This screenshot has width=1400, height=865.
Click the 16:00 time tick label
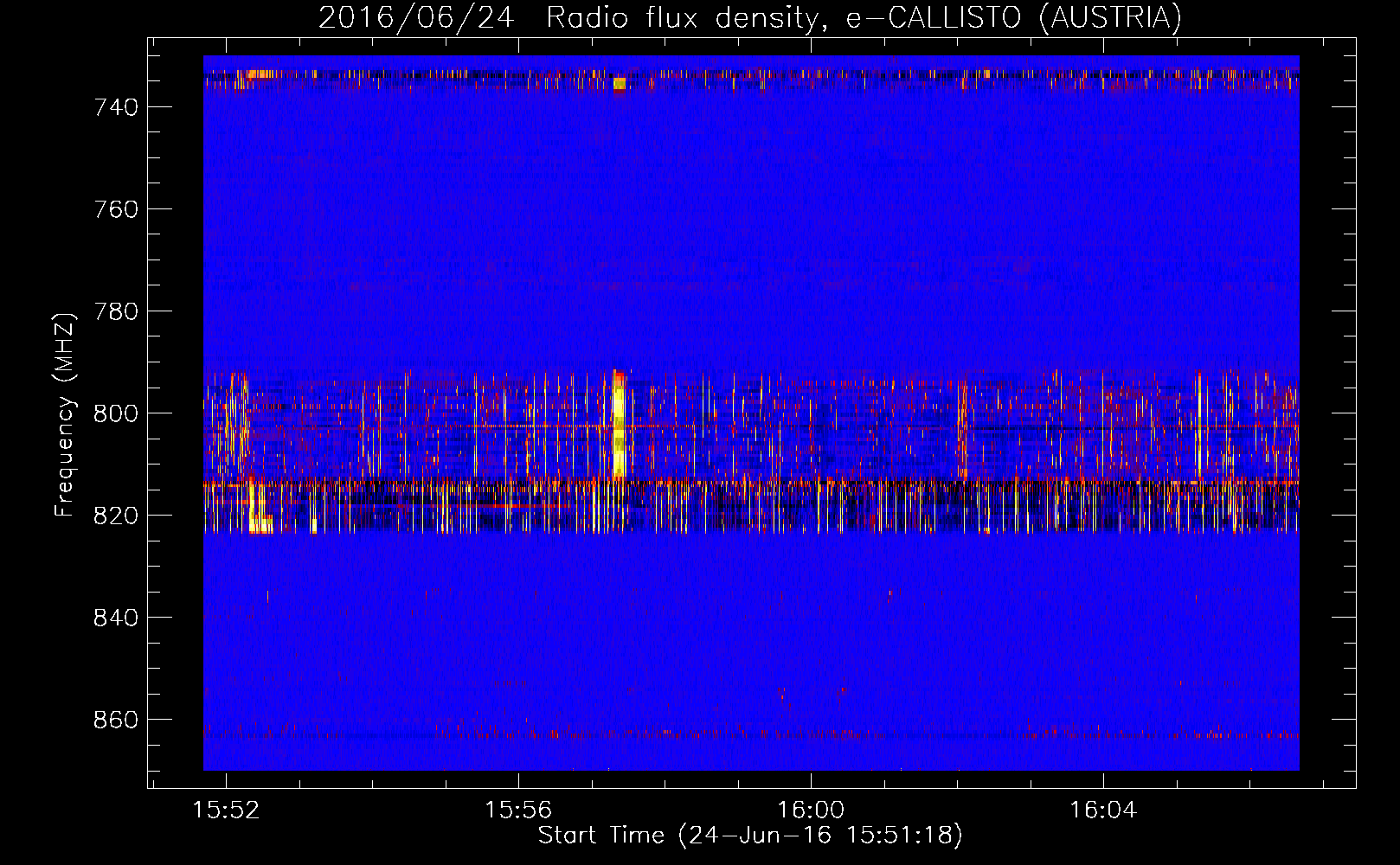[811, 811]
